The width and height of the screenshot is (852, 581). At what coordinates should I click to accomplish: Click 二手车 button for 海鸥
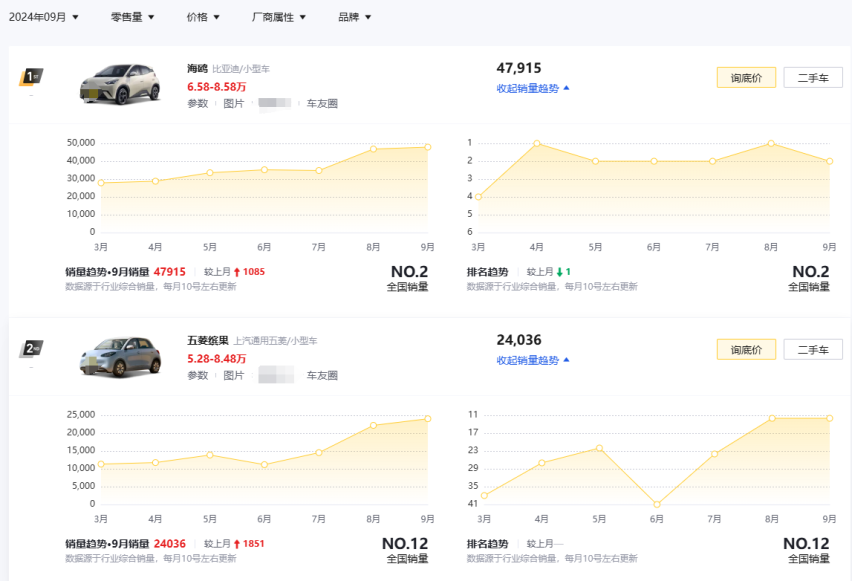(x=813, y=78)
